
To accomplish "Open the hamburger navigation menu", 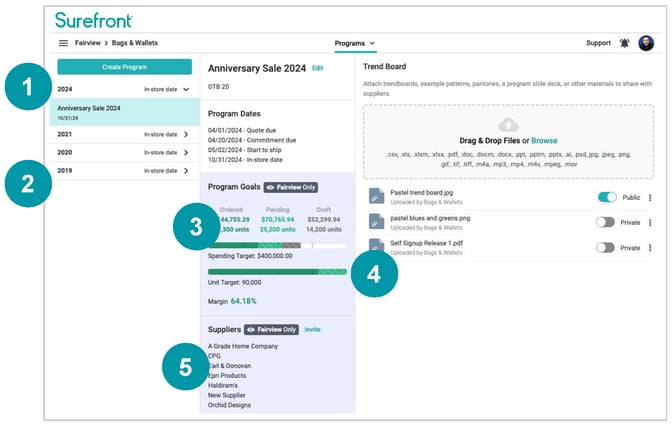I will tap(63, 44).
